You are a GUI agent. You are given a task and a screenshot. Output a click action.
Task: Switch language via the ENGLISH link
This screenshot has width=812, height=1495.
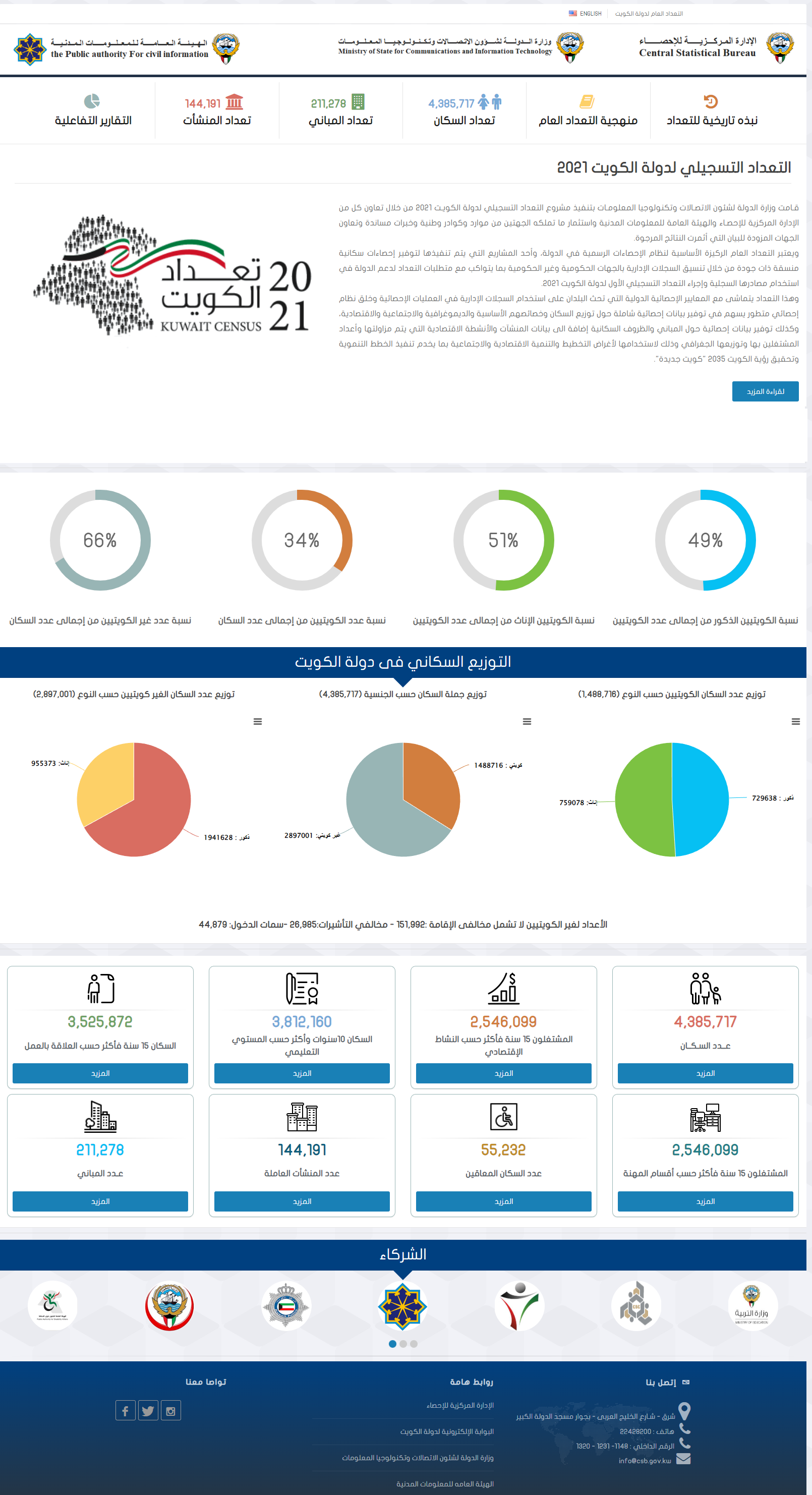pos(585,13)
